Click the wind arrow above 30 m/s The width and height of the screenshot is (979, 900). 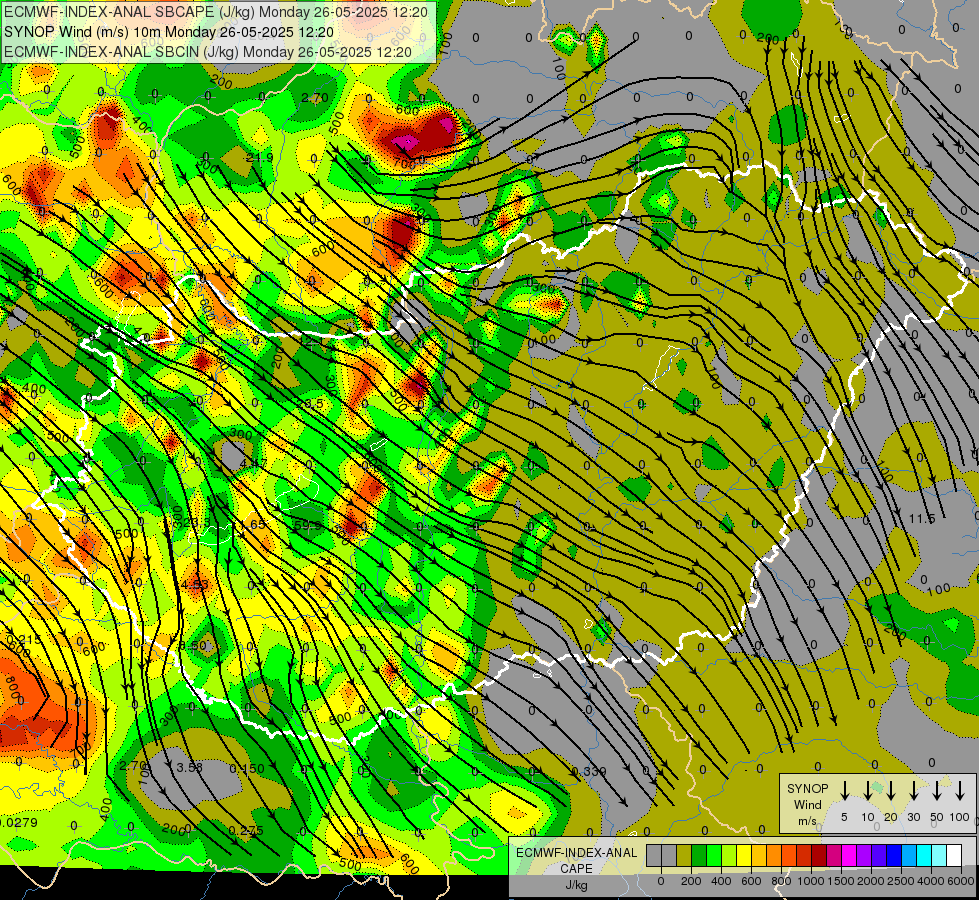tap(913, 791)
